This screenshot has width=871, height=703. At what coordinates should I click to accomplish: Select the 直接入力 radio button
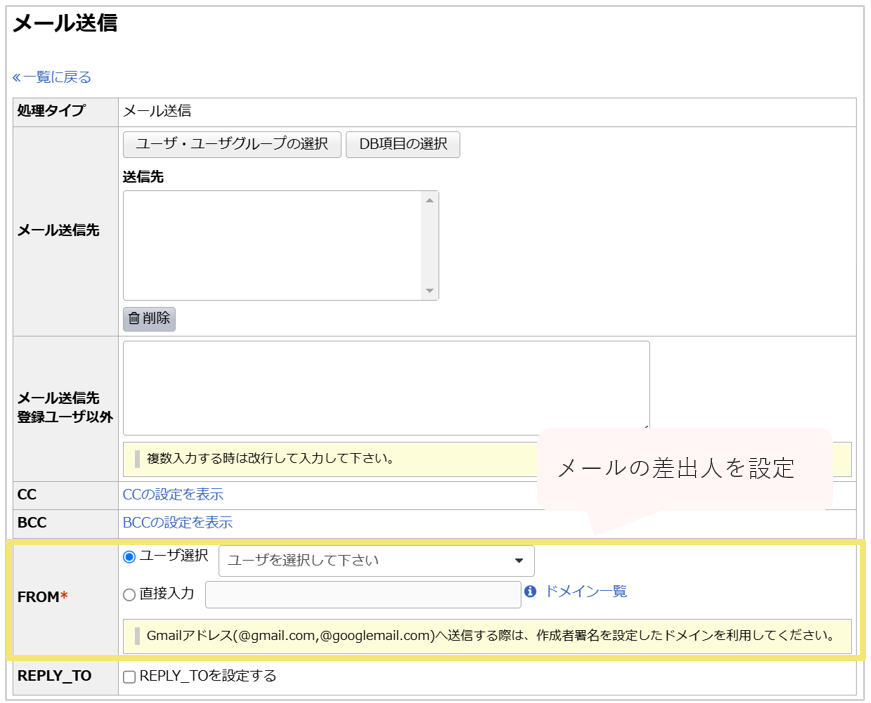pos(129,590)
